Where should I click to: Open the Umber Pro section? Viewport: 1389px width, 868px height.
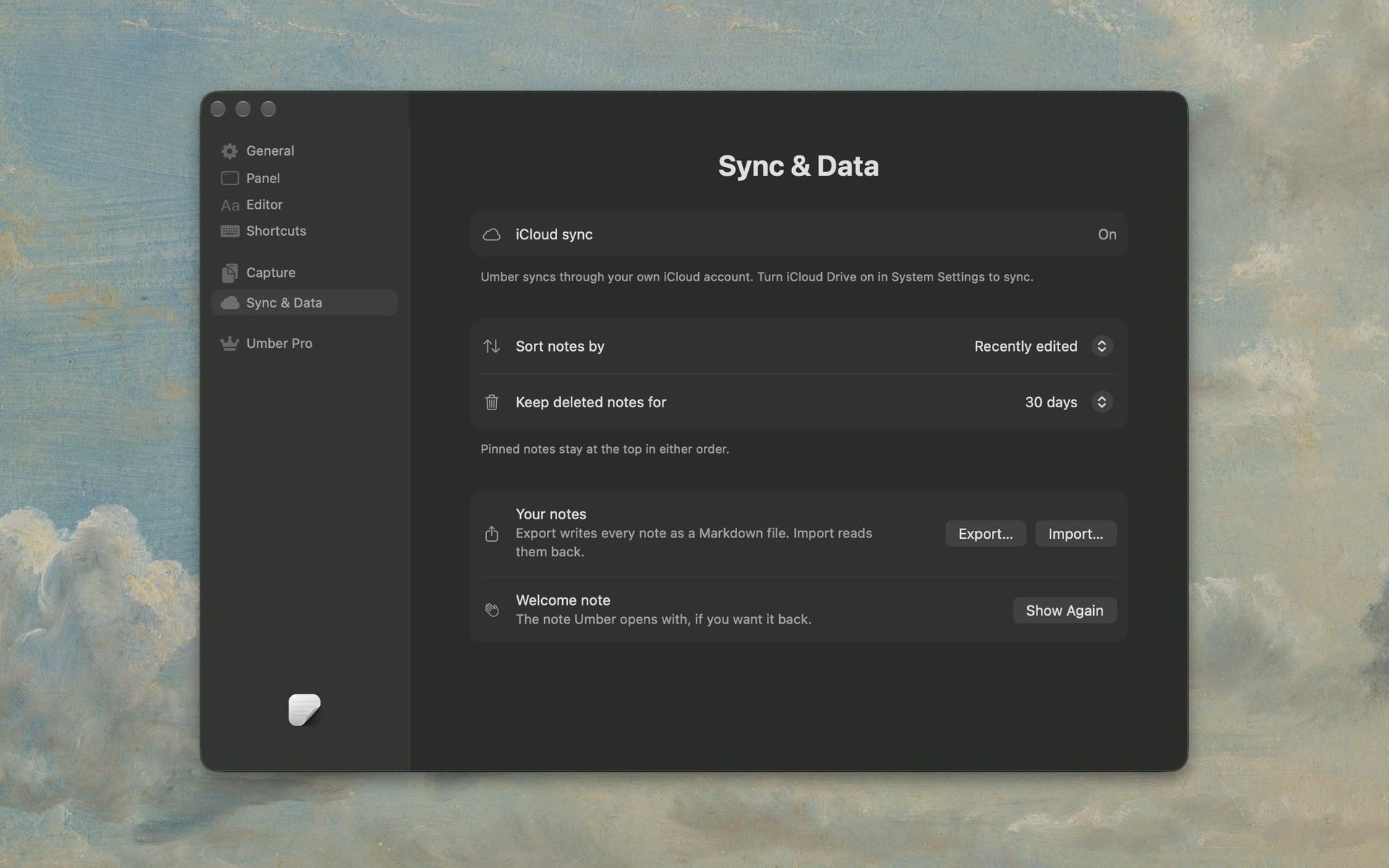(x=304, y=344)
